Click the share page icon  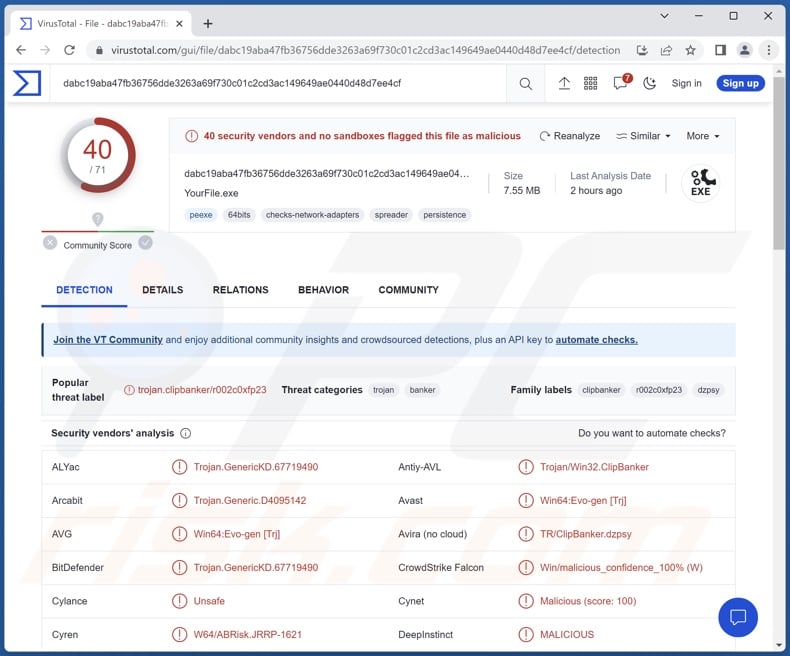666,50
